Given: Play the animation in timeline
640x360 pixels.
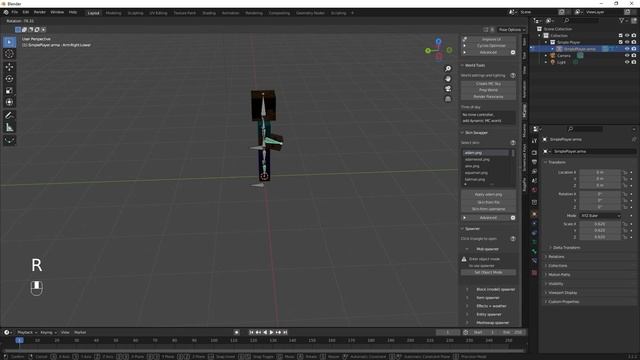Looking at the screenshot, I should (x=271, y=333).
